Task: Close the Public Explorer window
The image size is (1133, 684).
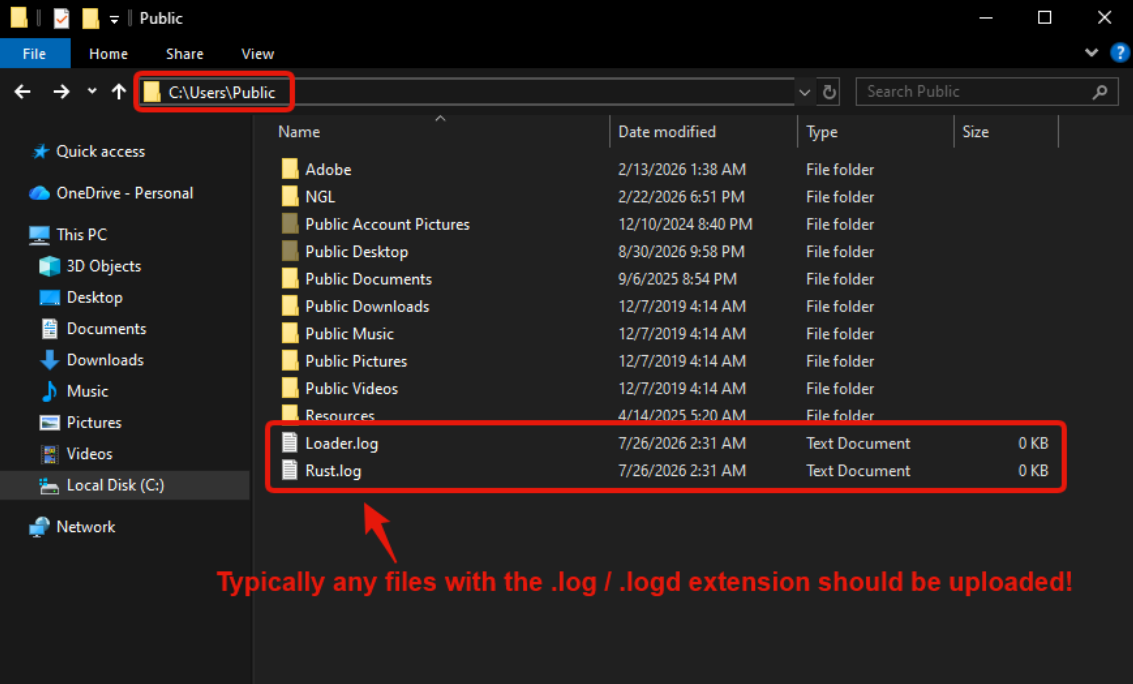Action: pos(1104,17)
